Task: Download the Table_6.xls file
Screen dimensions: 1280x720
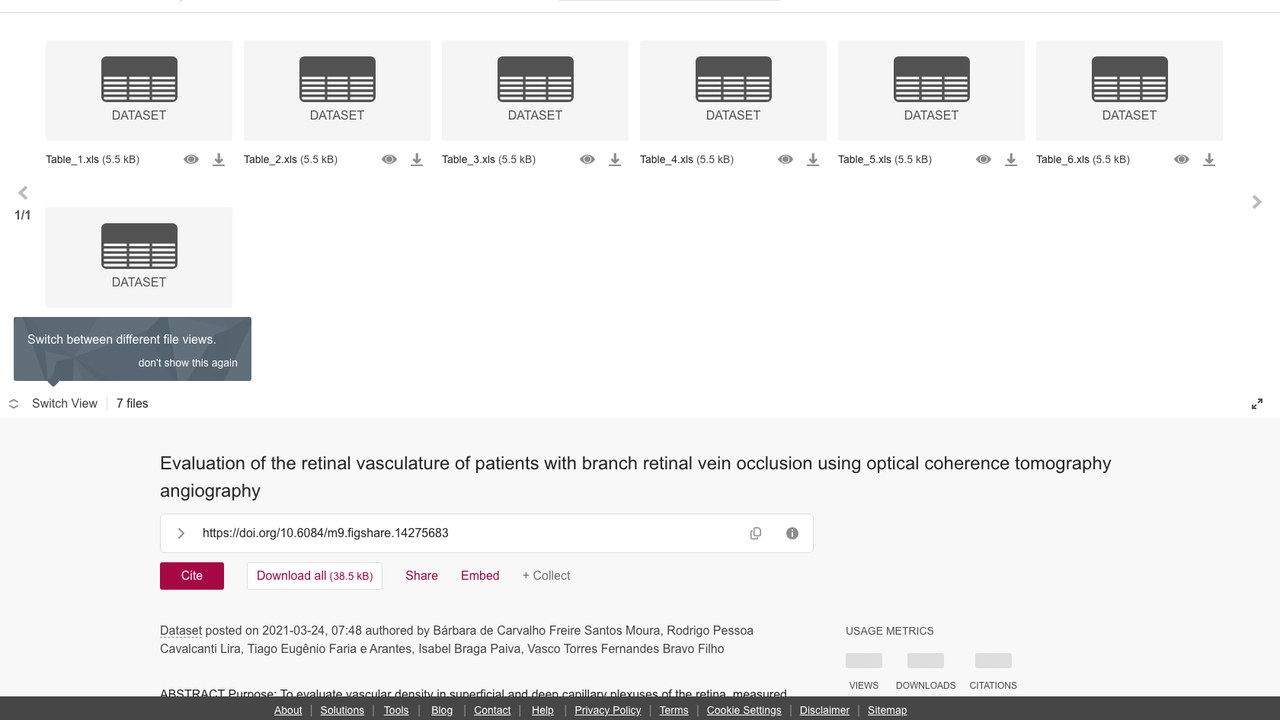Action: click(x=1208, y=159)
